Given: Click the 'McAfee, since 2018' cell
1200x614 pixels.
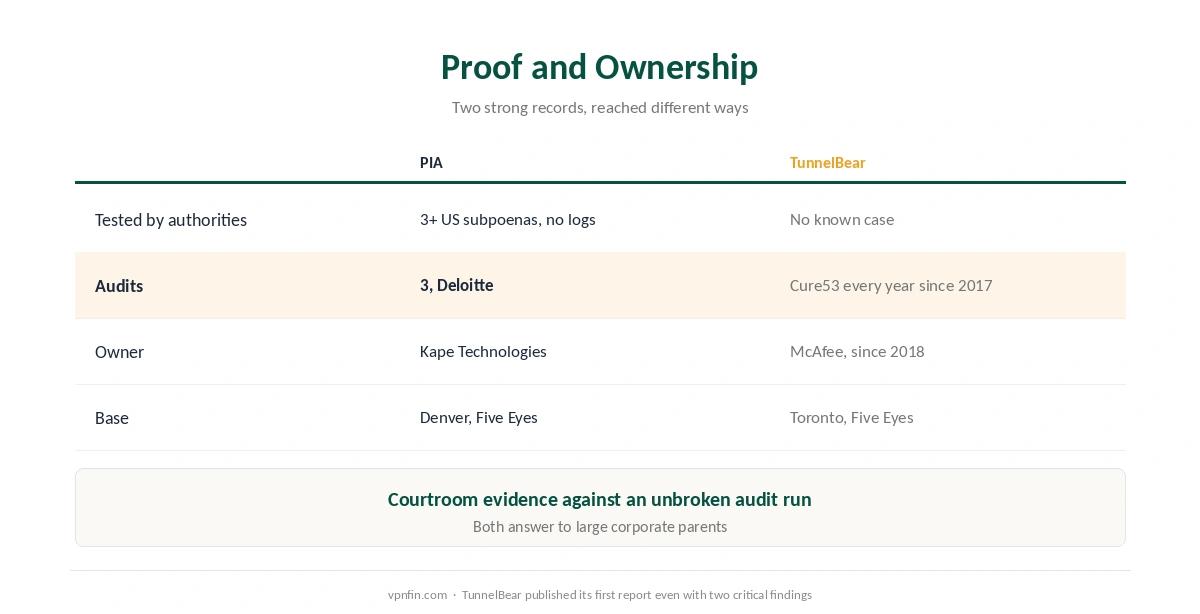Looking at the screenshot, I should (857, 352).
